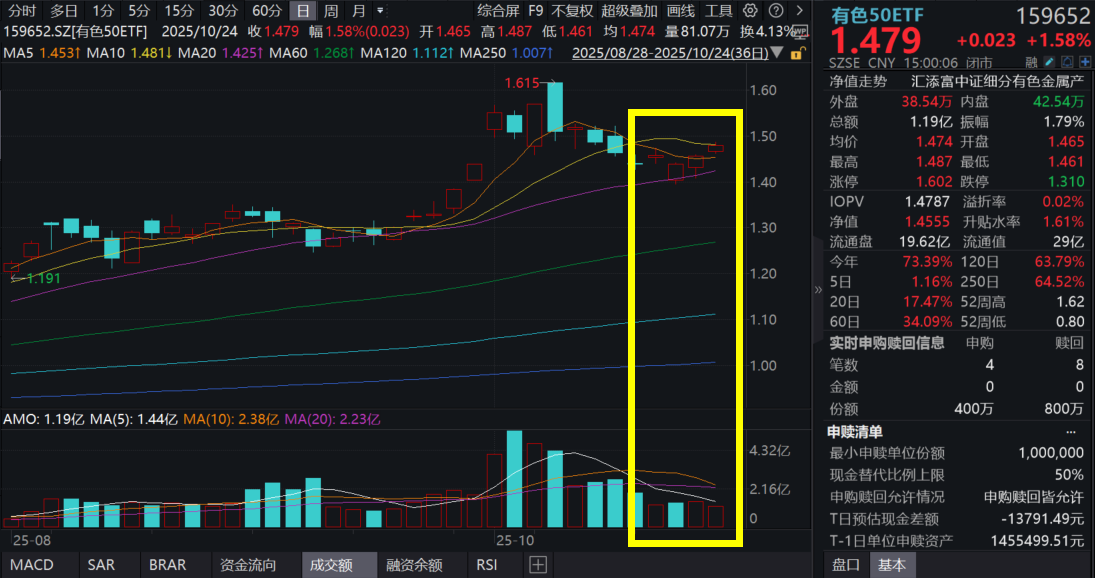1095x578 pixels.
Task: Click the pencil annotation icon beside 有色50ETF
Action: 1049,62
